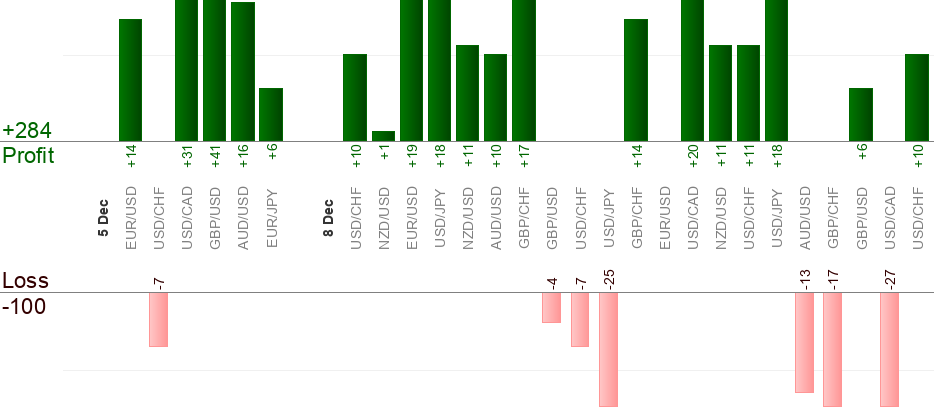Click the tiny +1 NZD/USD profit bar

tap(383, 136)
